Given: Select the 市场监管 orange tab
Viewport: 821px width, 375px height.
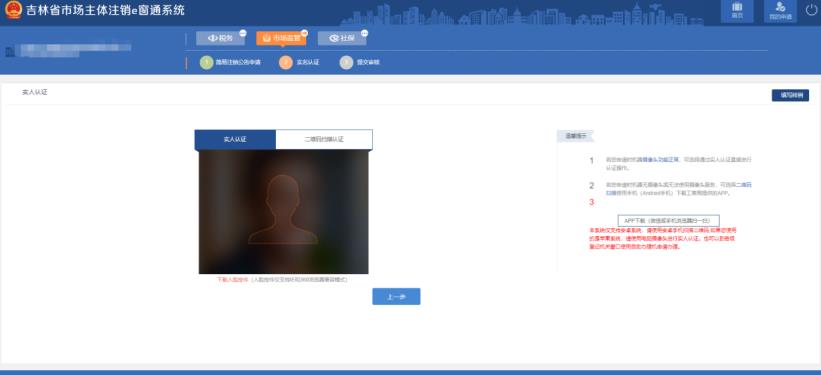Looking at the screenshot, I should coord(281,38).
